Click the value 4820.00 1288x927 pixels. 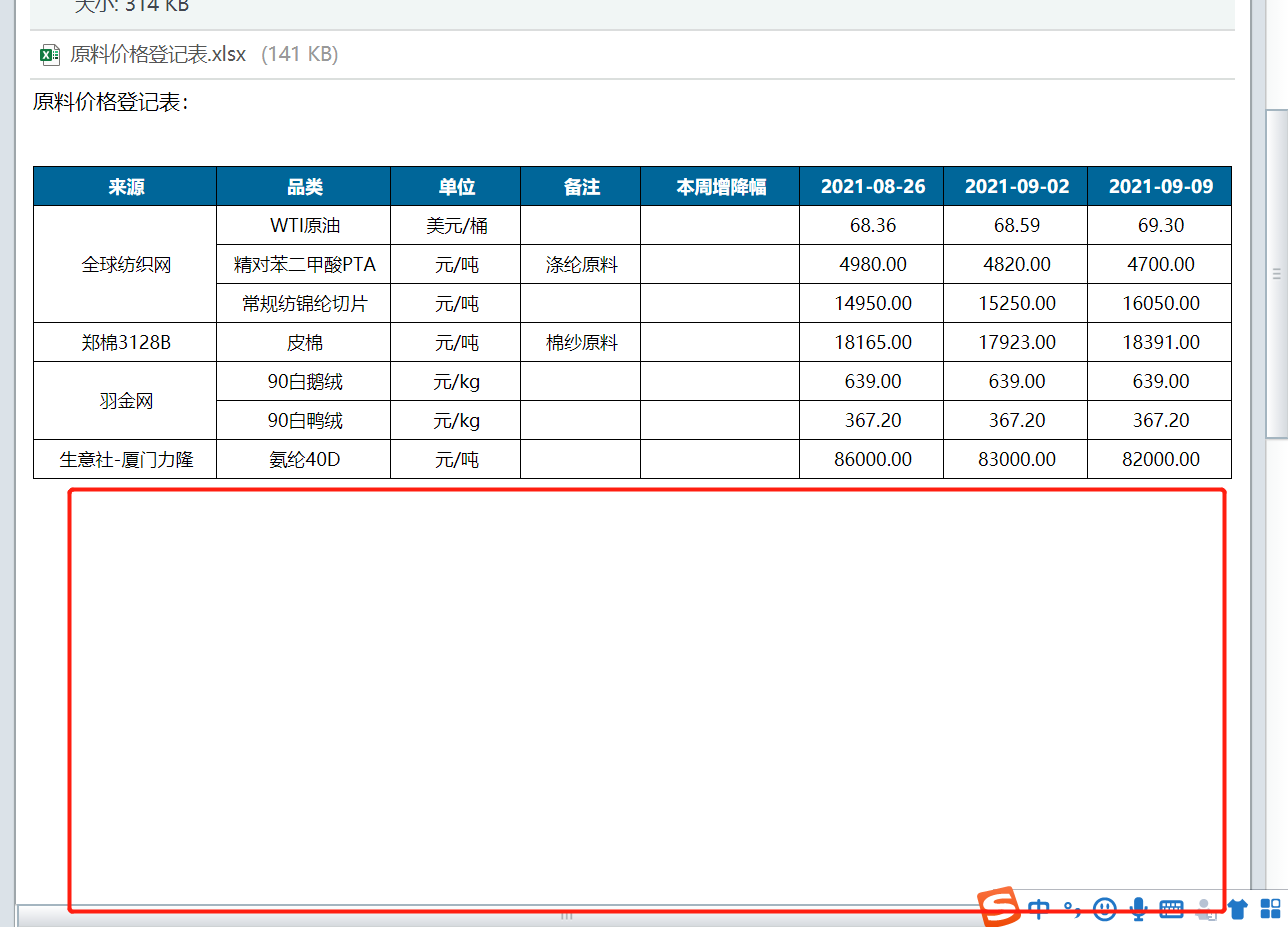(x=1016, y=265)
